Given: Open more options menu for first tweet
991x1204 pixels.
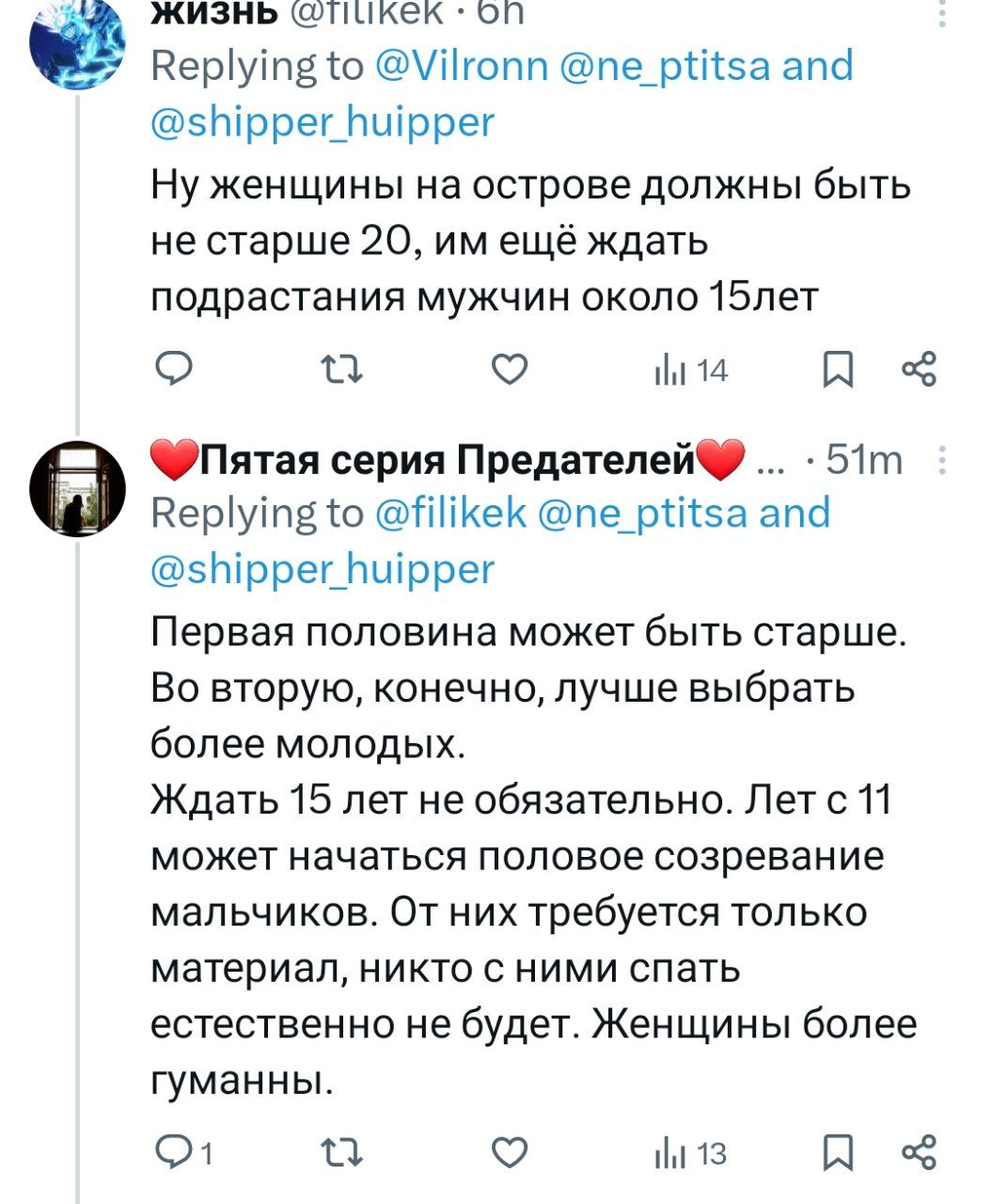Looking at the screenshot, I should tap(943, 13).
